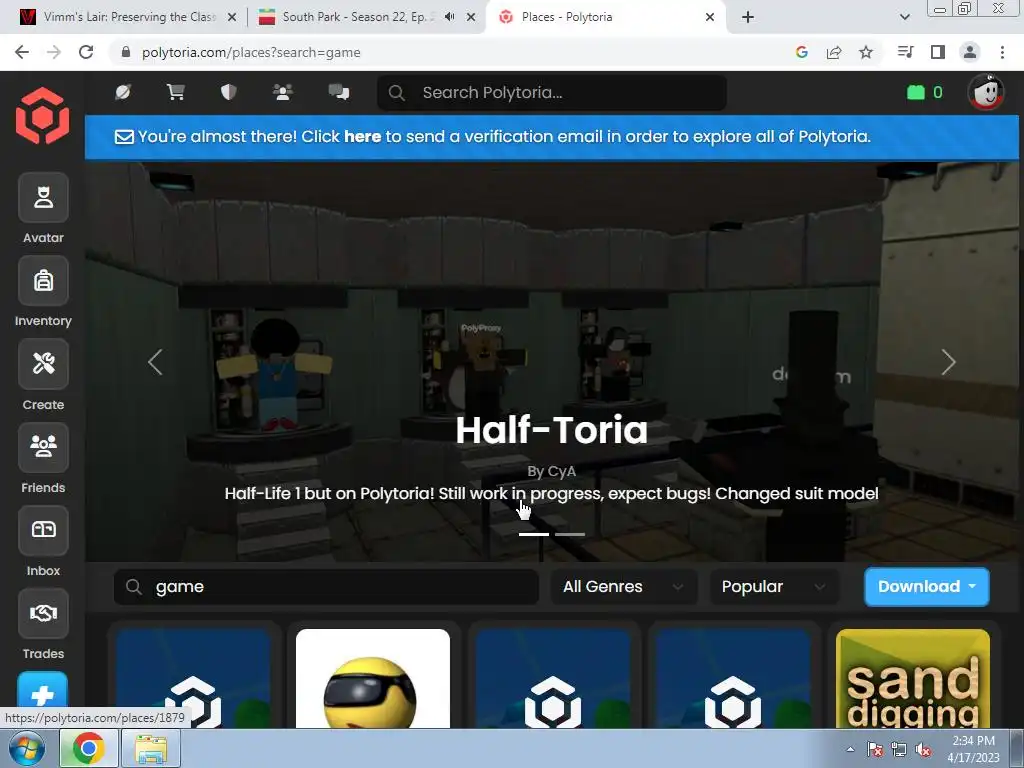Open Chrome side panel icon

(x=938, y=52)
